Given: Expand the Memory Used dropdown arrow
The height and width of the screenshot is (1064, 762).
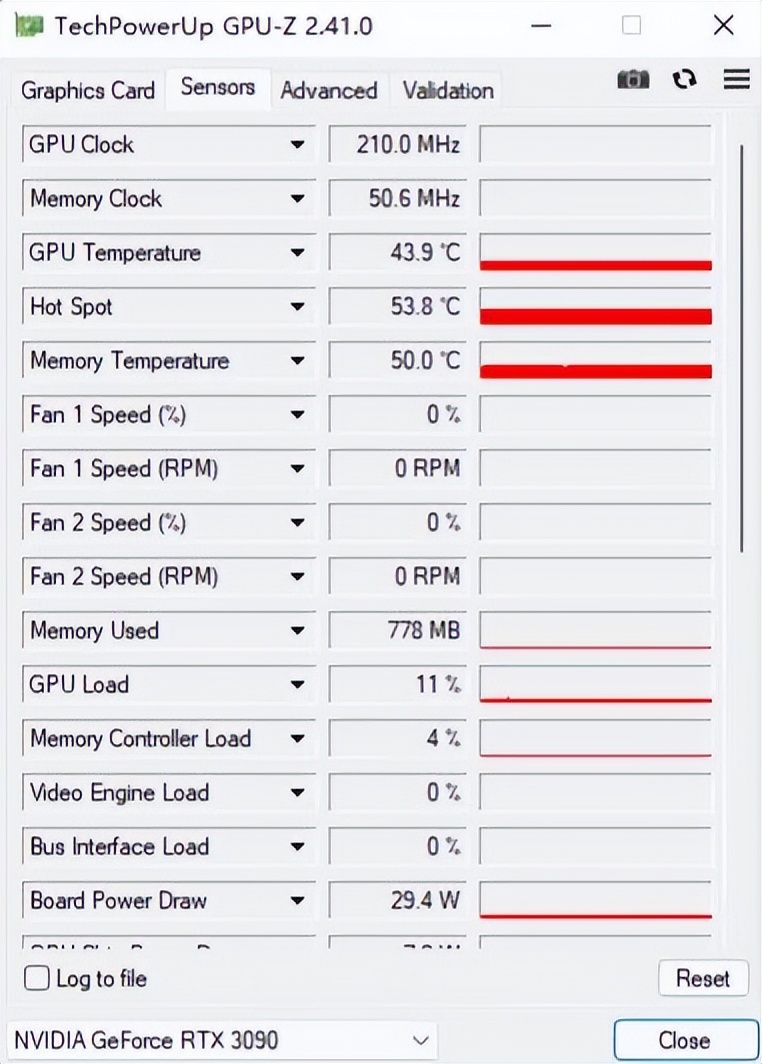Looking at the screenshot, I should (297, 631).
